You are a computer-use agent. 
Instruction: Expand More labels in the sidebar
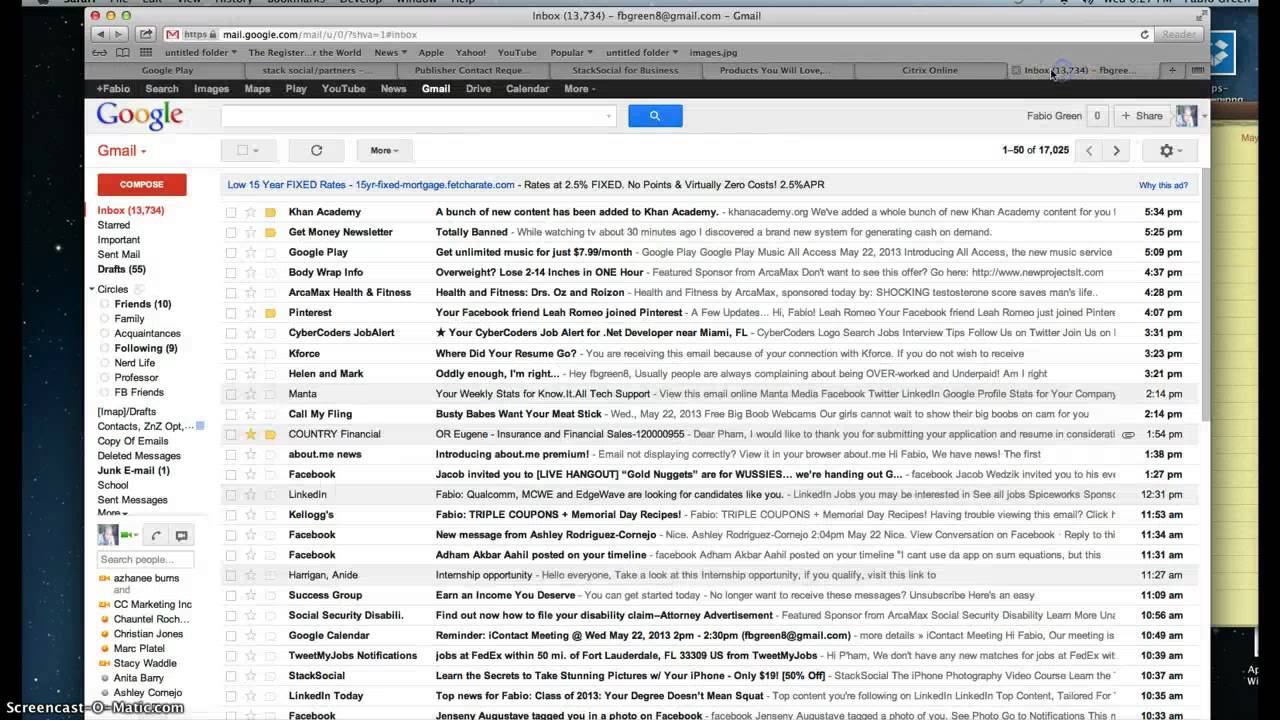[111, 513]
